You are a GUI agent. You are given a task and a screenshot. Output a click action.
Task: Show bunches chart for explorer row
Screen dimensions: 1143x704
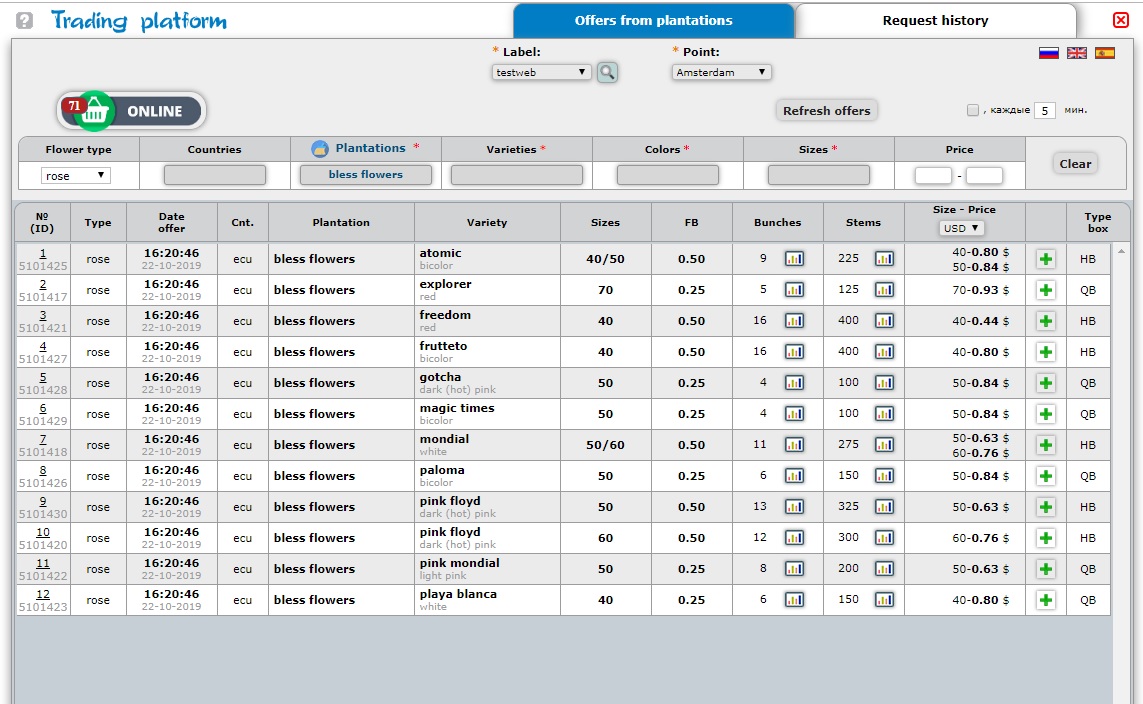[x=794, y=290]
